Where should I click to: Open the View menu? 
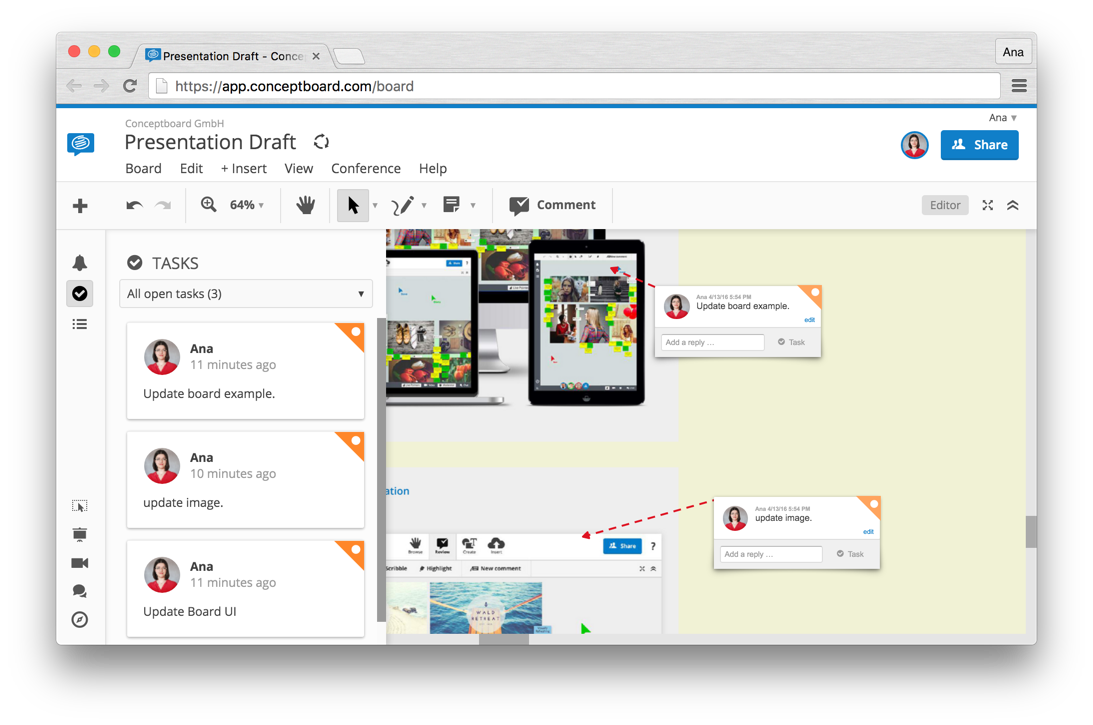click(298, 169)
